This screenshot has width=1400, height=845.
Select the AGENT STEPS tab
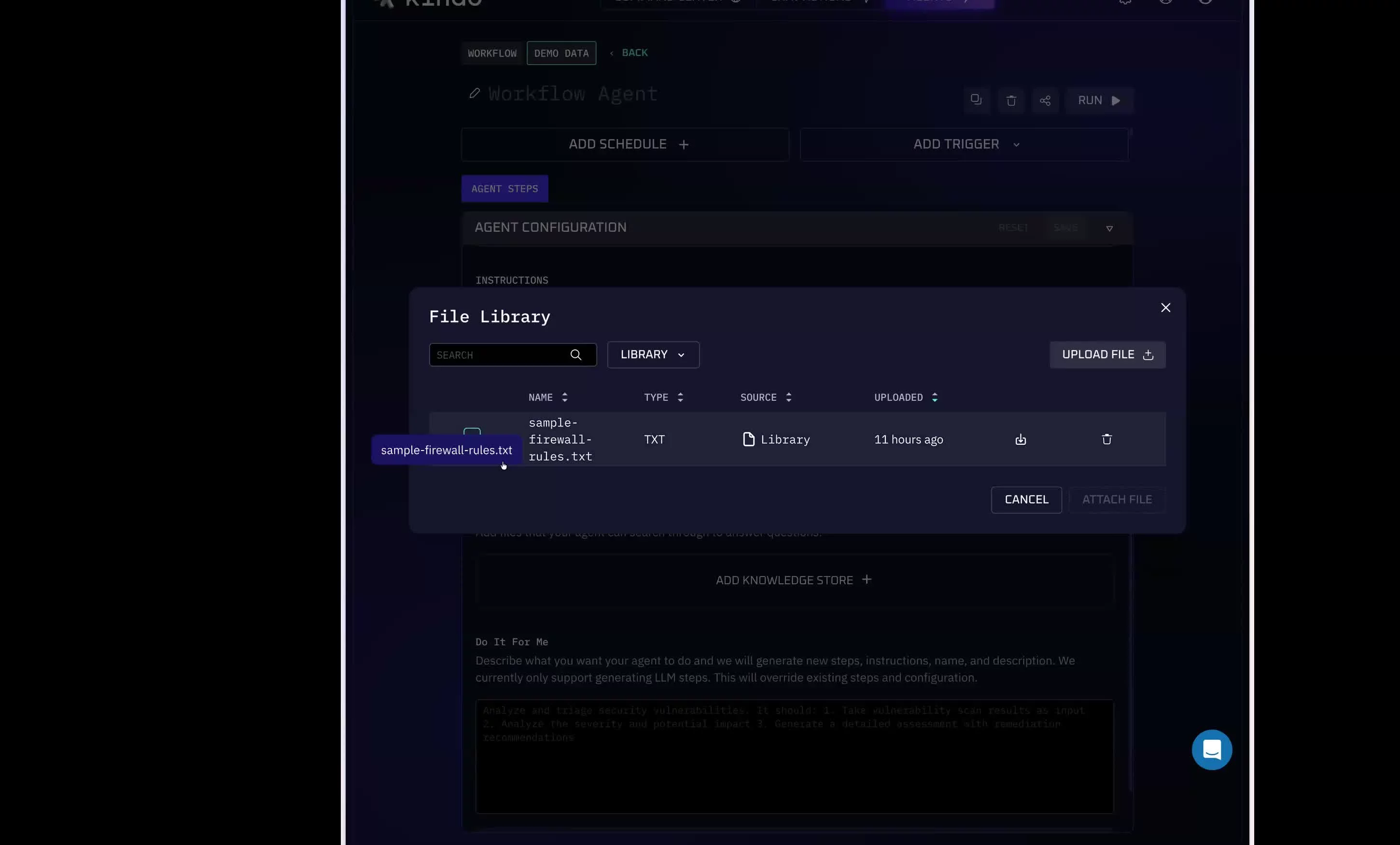504,188
